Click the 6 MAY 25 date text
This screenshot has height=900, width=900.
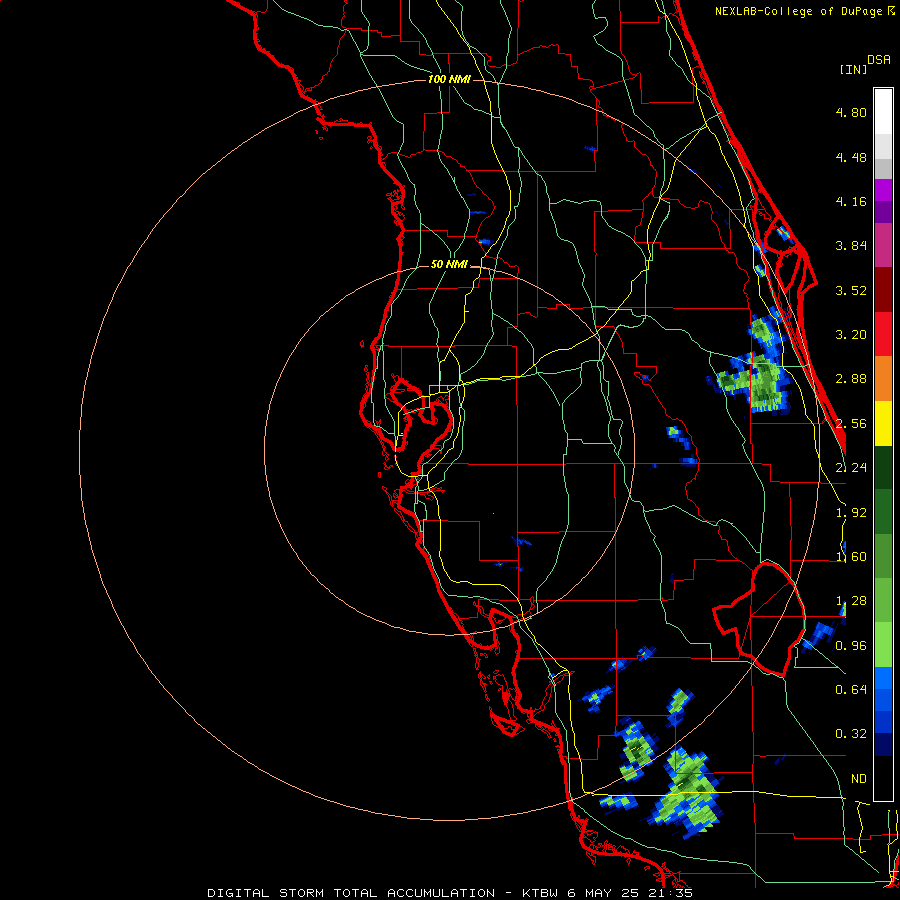tap(603, 893)
